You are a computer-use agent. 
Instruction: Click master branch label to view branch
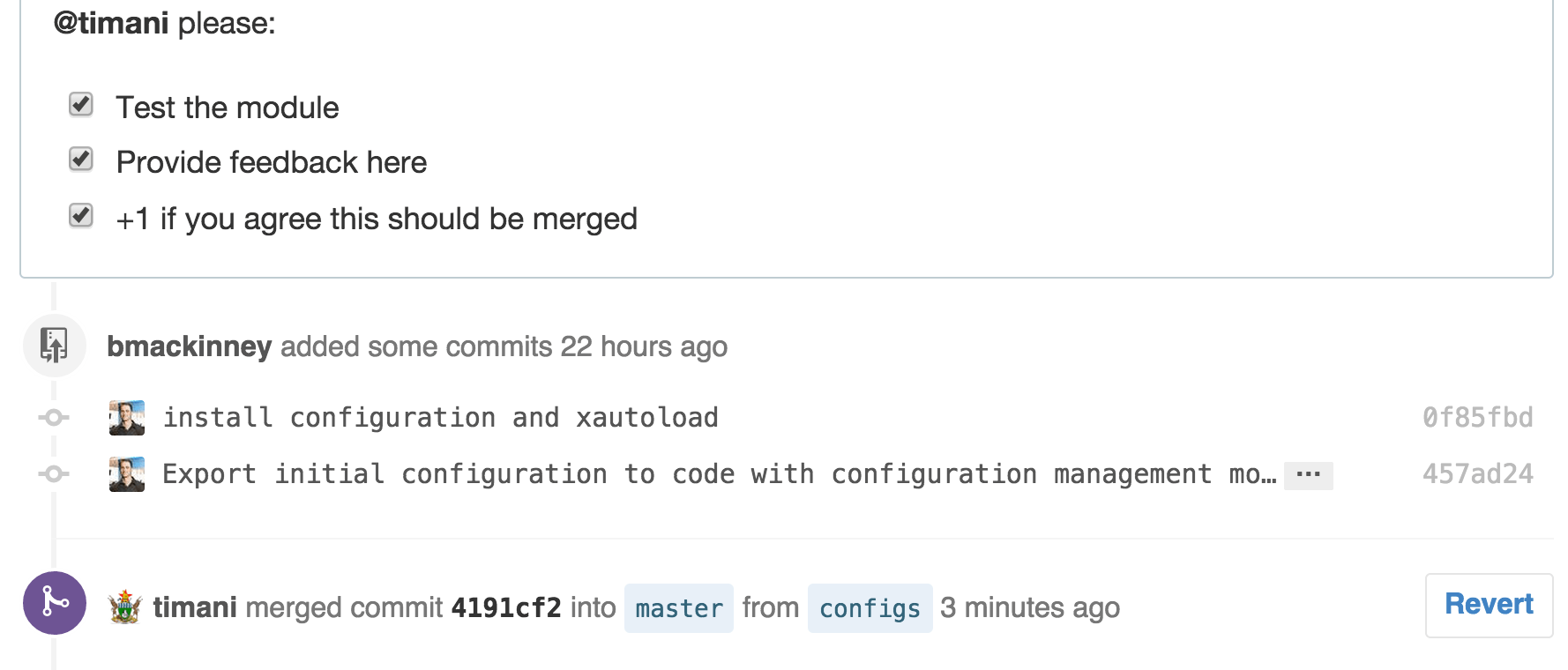pos(678,607)
